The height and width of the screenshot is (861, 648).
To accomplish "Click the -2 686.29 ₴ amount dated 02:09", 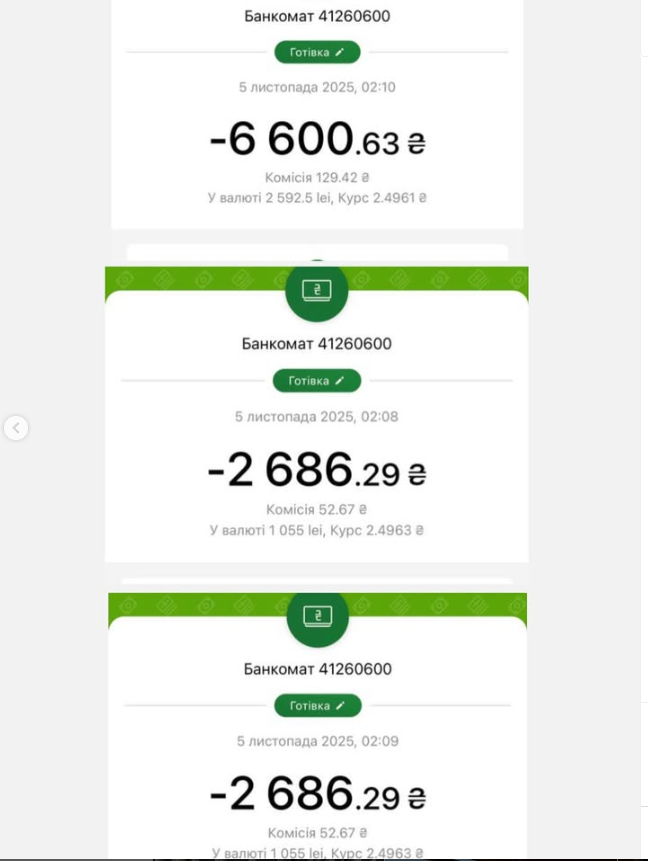I will [318, 795].
